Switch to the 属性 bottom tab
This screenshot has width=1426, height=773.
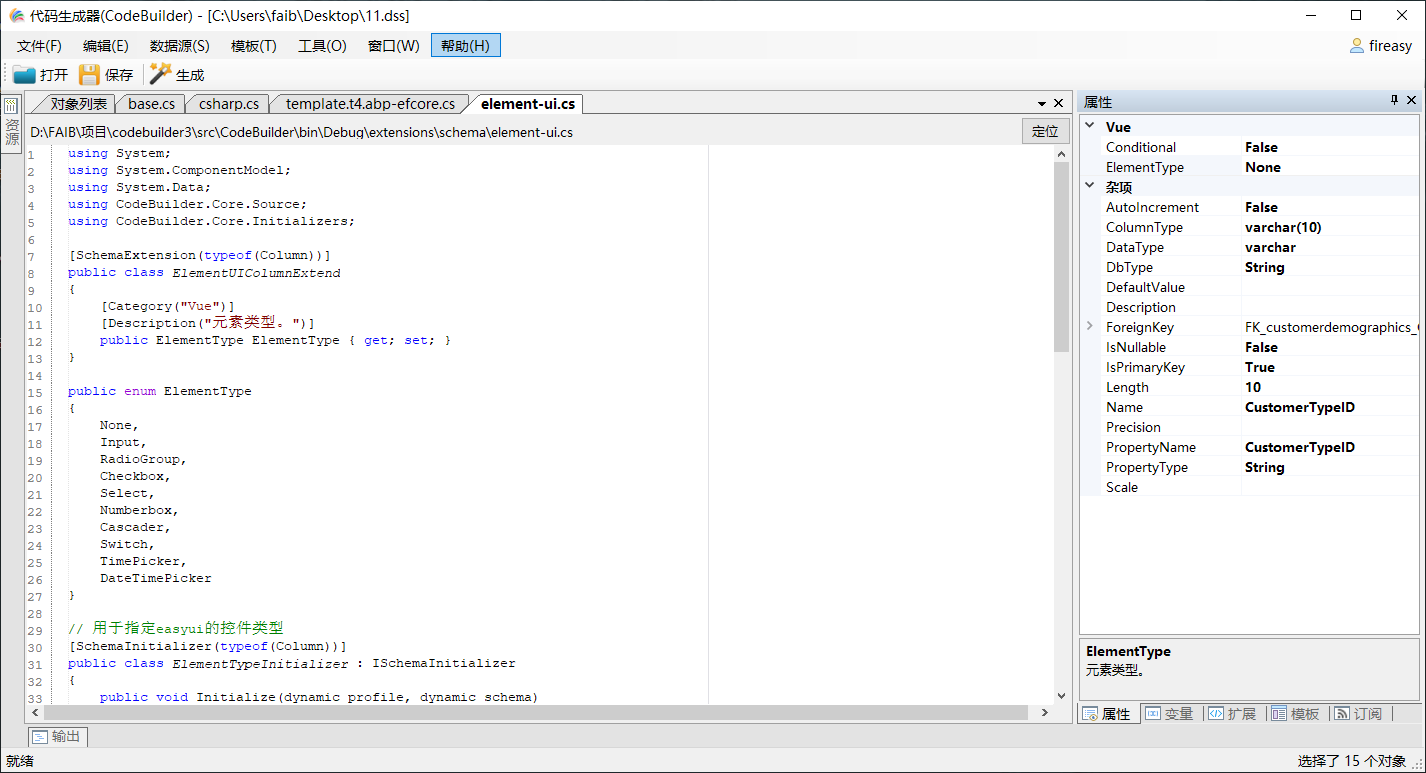tap(1109, 713)
